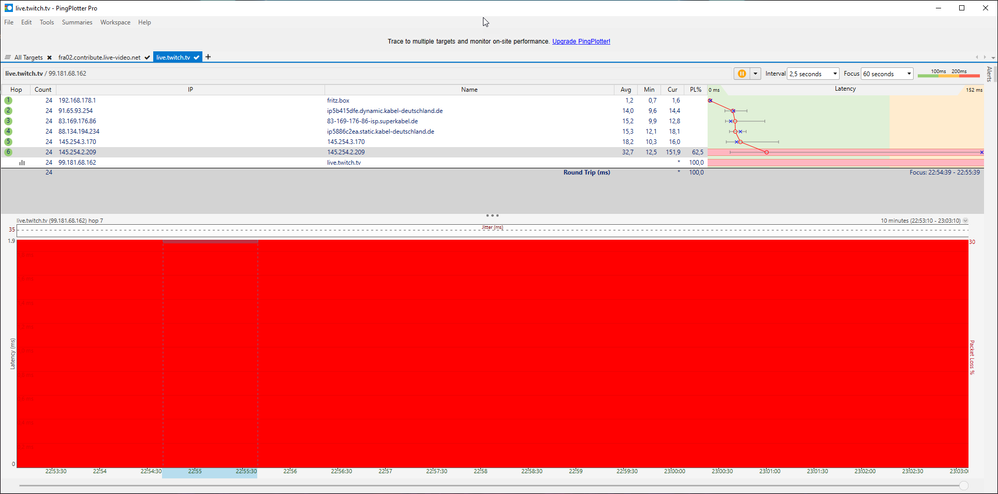The height and width of the screenshot is (494, 998).
Task: Click the timeline graph title live.twitch.tv hop 7
Action: [60, 221]
